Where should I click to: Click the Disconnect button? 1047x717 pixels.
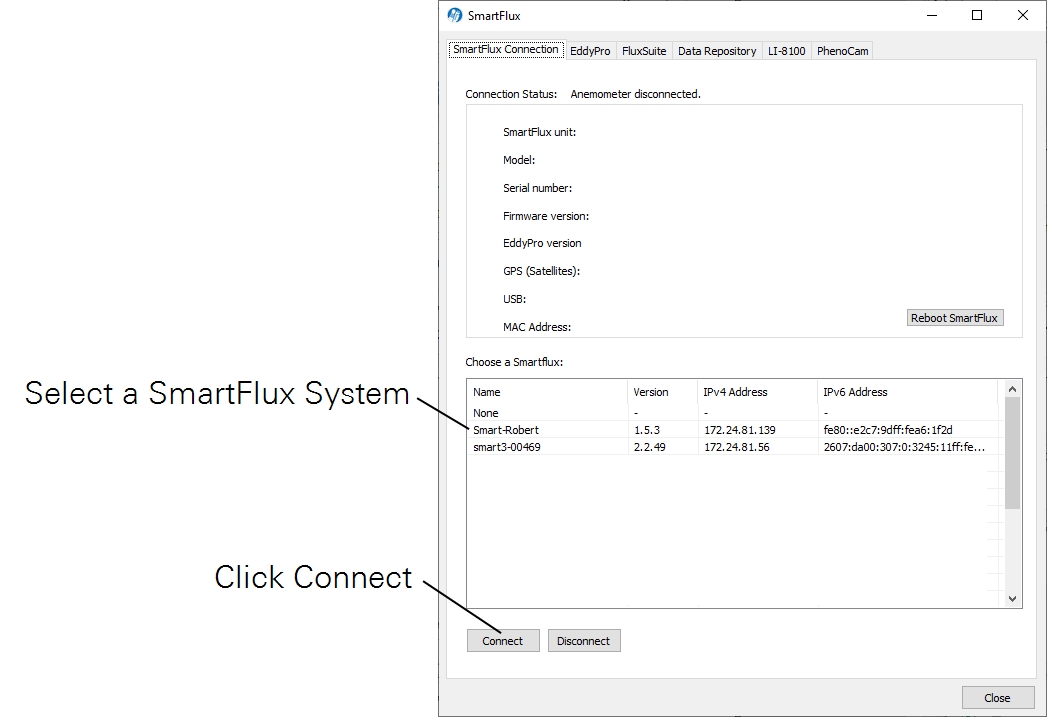tap(584, 641)
